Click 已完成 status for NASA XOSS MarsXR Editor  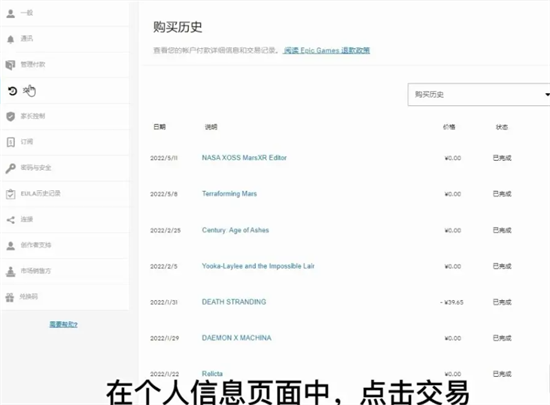502,158
